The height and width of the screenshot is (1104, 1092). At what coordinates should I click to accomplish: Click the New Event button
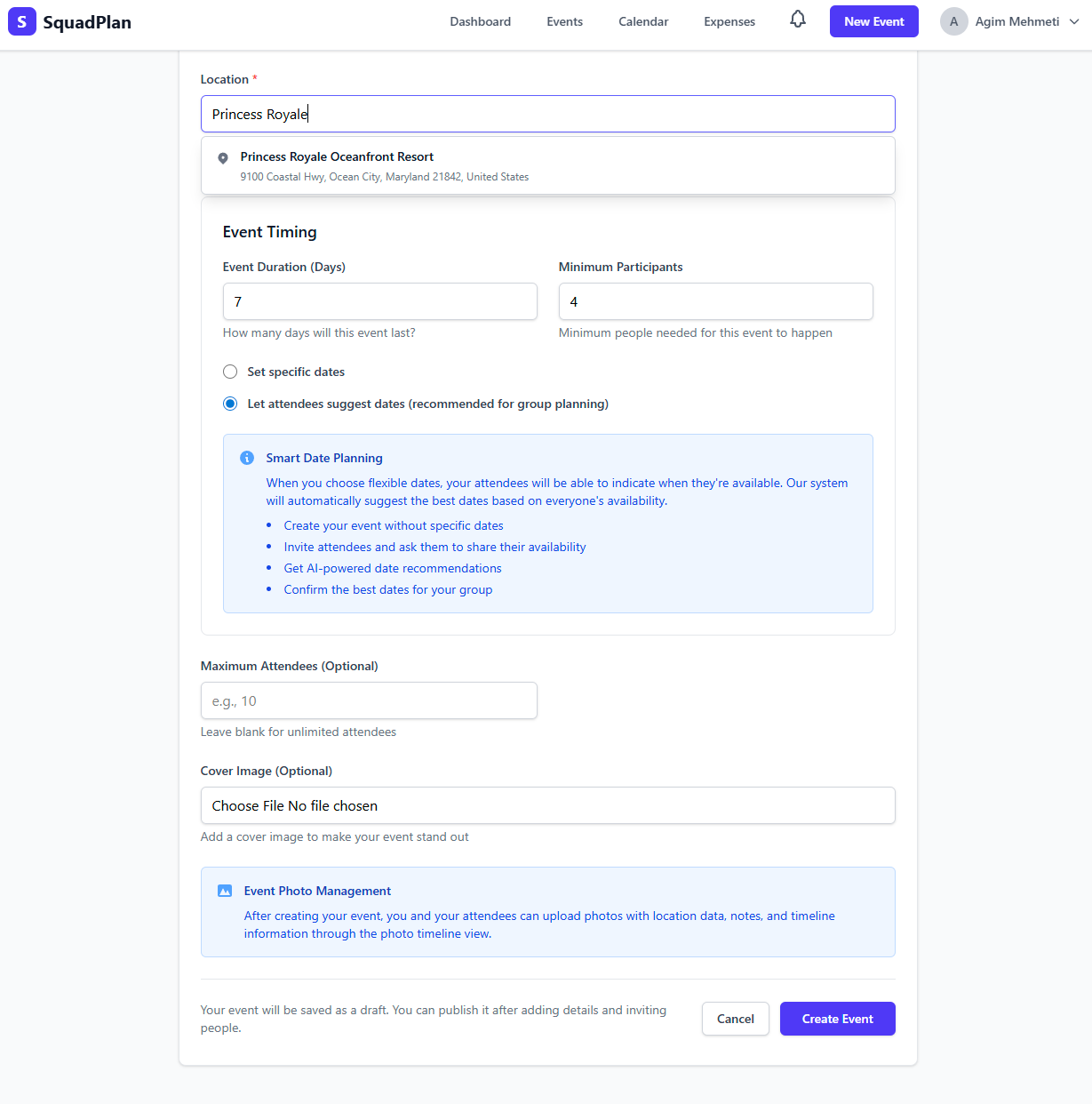point(873,21)
